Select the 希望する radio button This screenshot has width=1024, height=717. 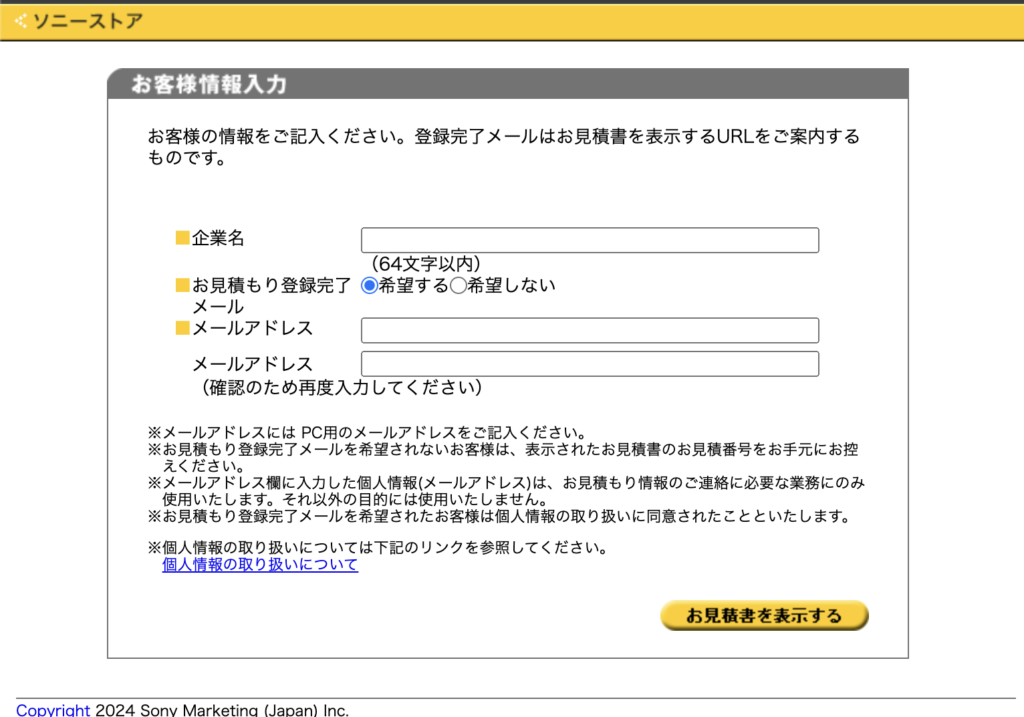(369, 286)
